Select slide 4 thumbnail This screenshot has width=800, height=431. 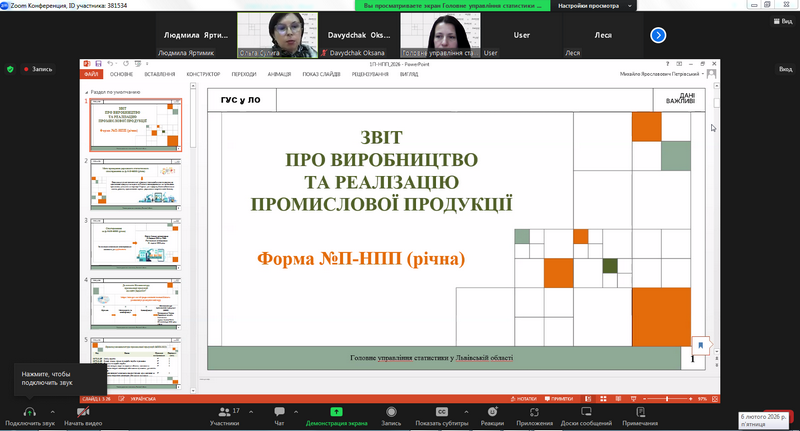pos(136,304)
